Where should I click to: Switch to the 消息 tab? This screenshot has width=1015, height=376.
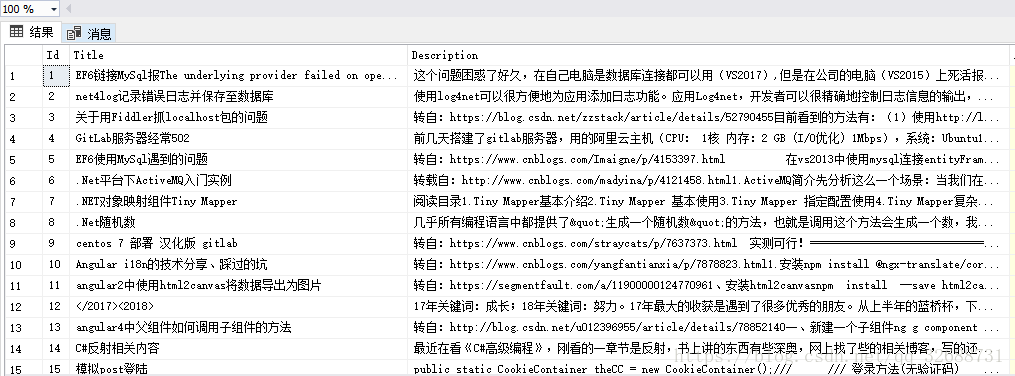(x=89, y=33)
